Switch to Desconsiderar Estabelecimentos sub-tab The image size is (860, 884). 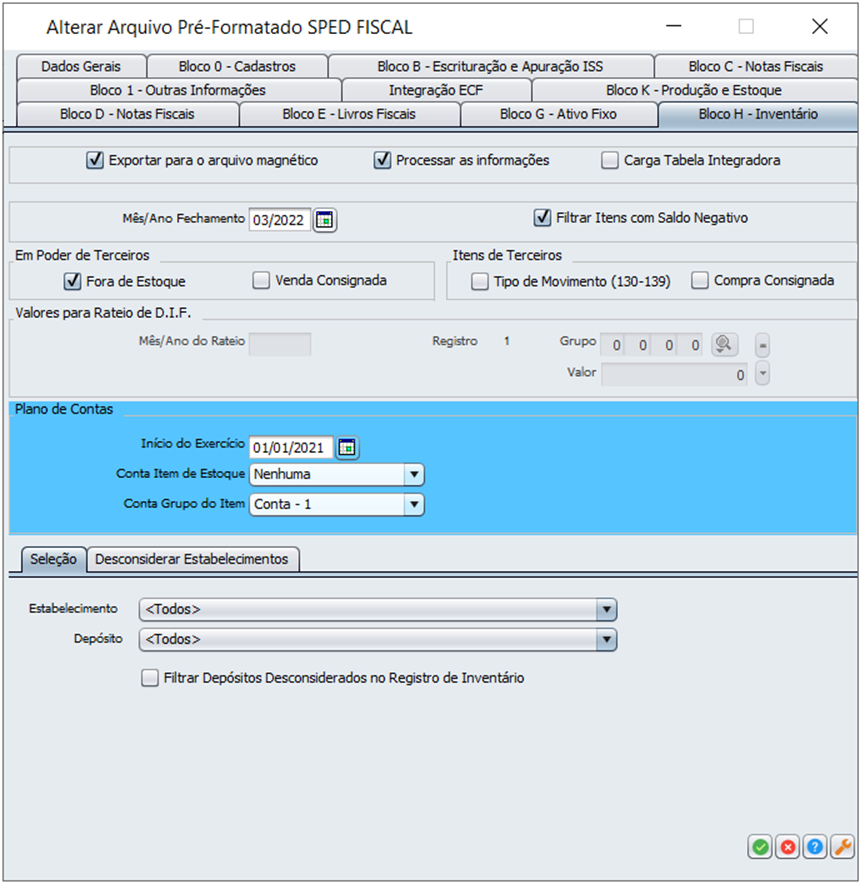[x=192, y=559]
